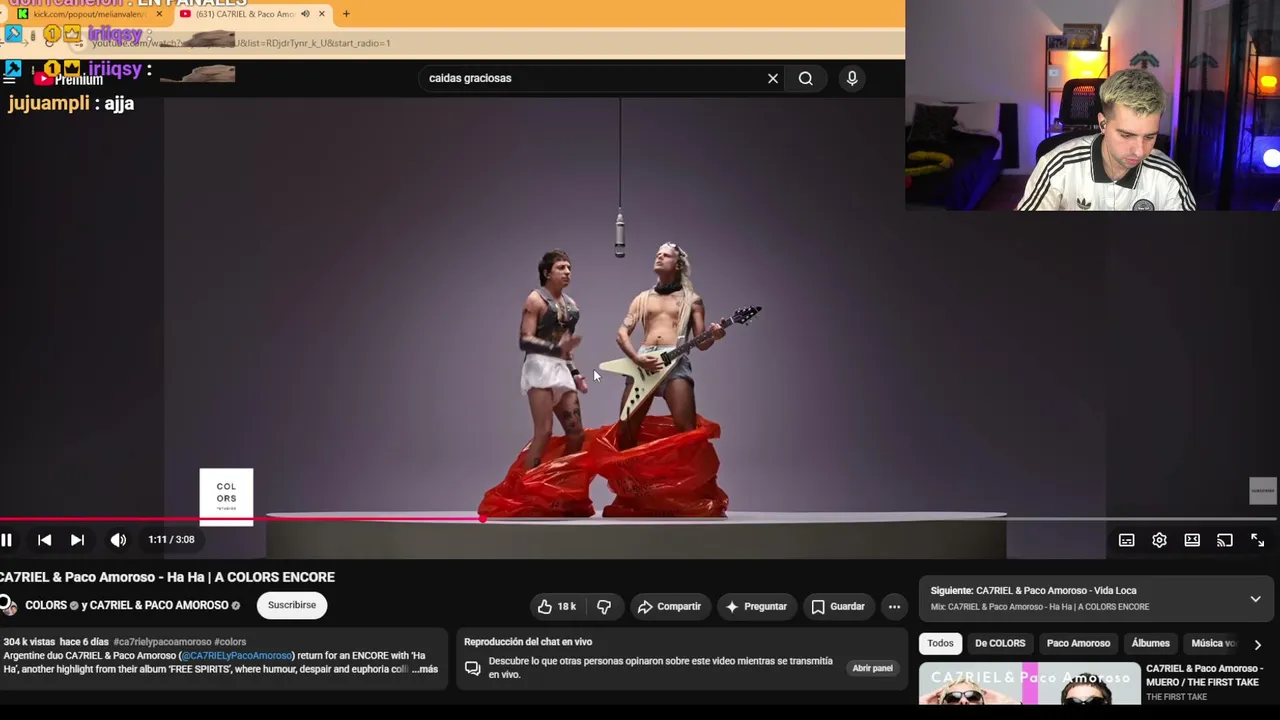This screenshot has height=720, width=1280.
Task: Close the kick.com browser tab
Action: coord(159,14)
